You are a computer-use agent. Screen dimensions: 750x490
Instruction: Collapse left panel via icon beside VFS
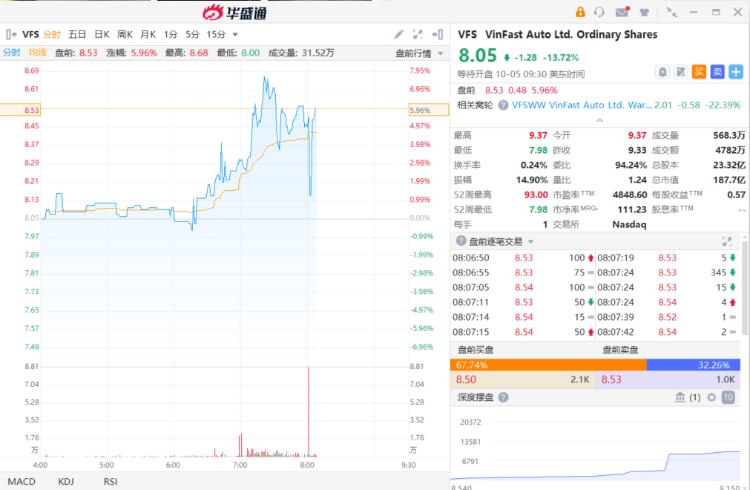pyautogui.click(x=11, y=34)
